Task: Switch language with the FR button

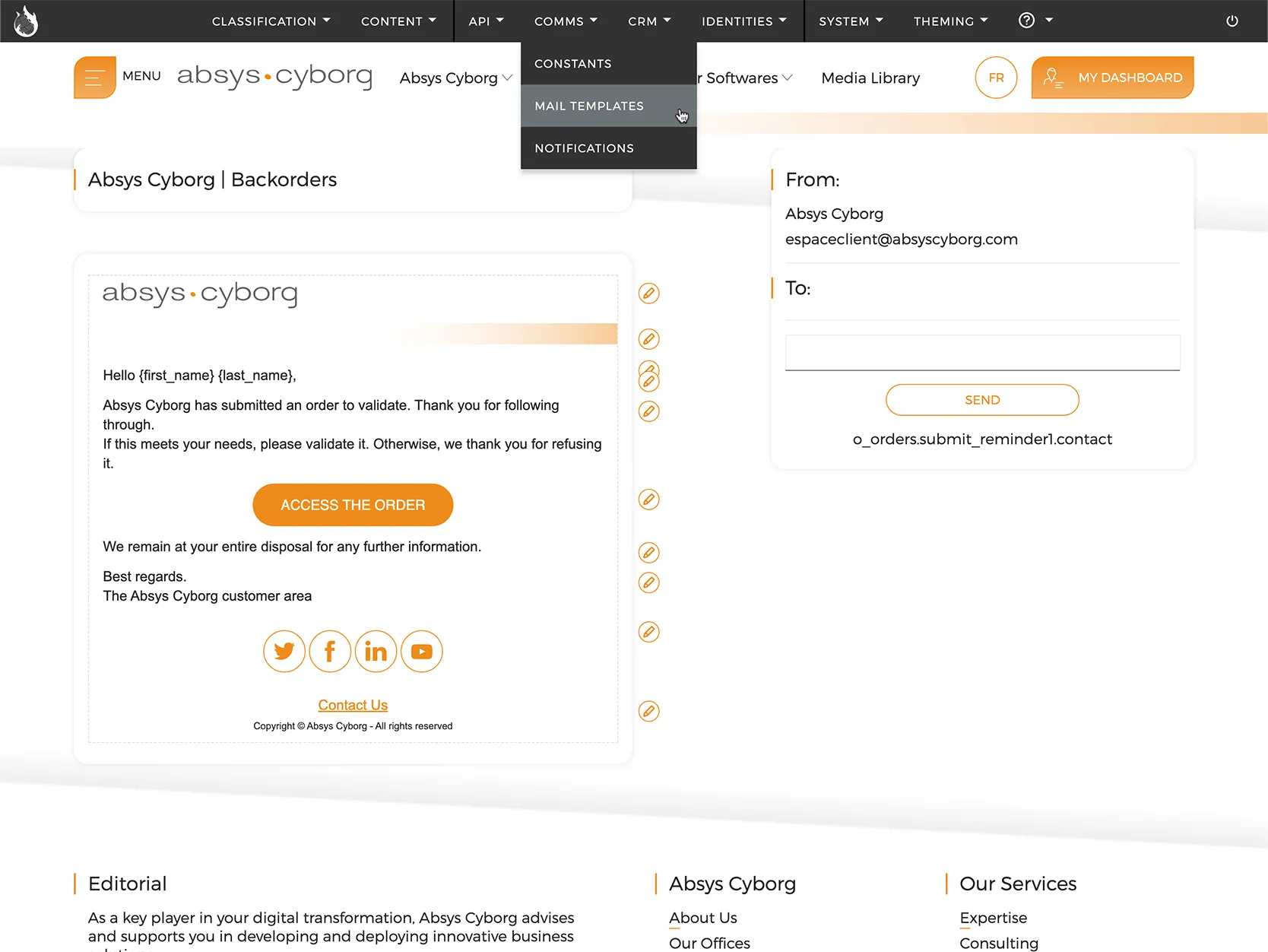Action: [996, 78]
